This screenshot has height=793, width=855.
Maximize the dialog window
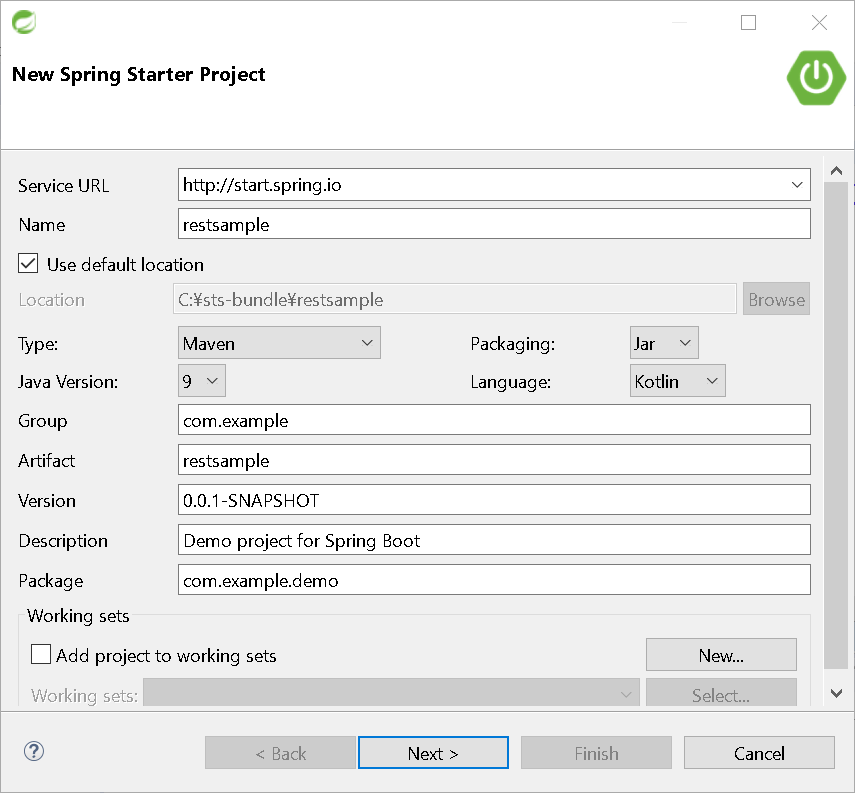click(748, 22)
